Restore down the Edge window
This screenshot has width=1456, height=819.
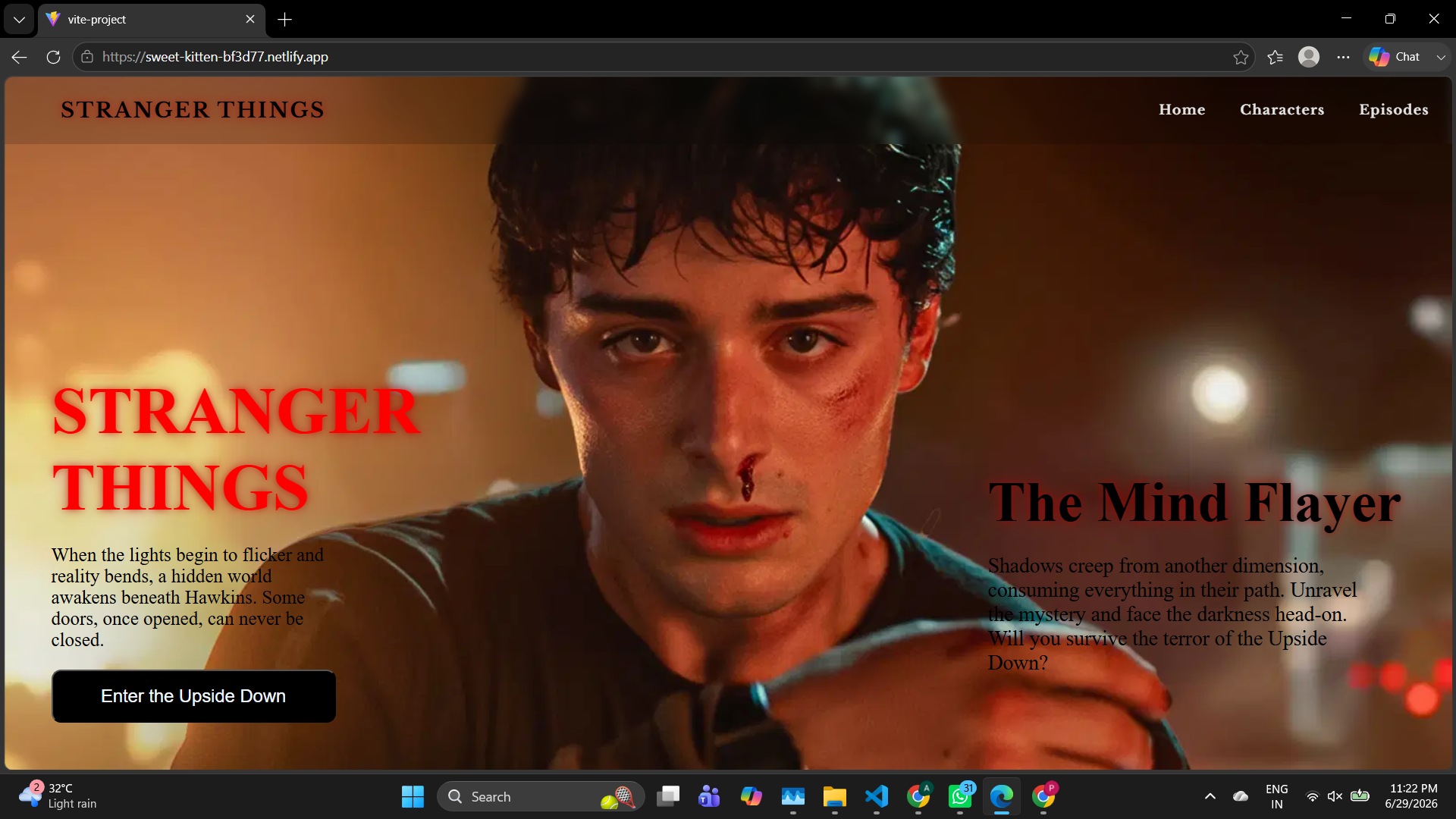(1390, 19)
